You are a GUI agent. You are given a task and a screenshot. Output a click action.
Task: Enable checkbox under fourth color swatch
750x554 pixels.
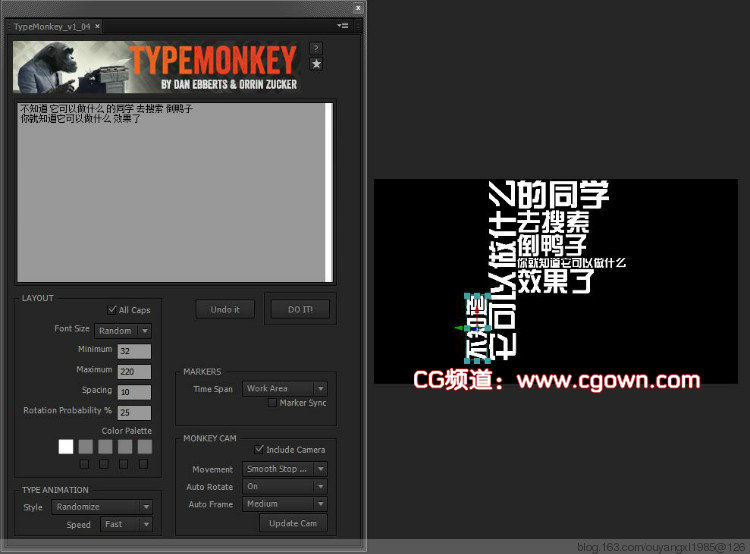tap(123, 464)
